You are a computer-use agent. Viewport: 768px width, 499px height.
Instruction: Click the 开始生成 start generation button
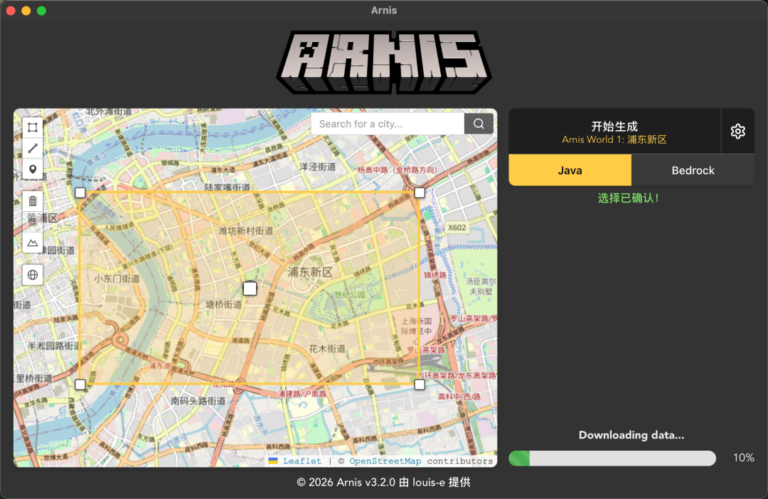tap(614, 131)
